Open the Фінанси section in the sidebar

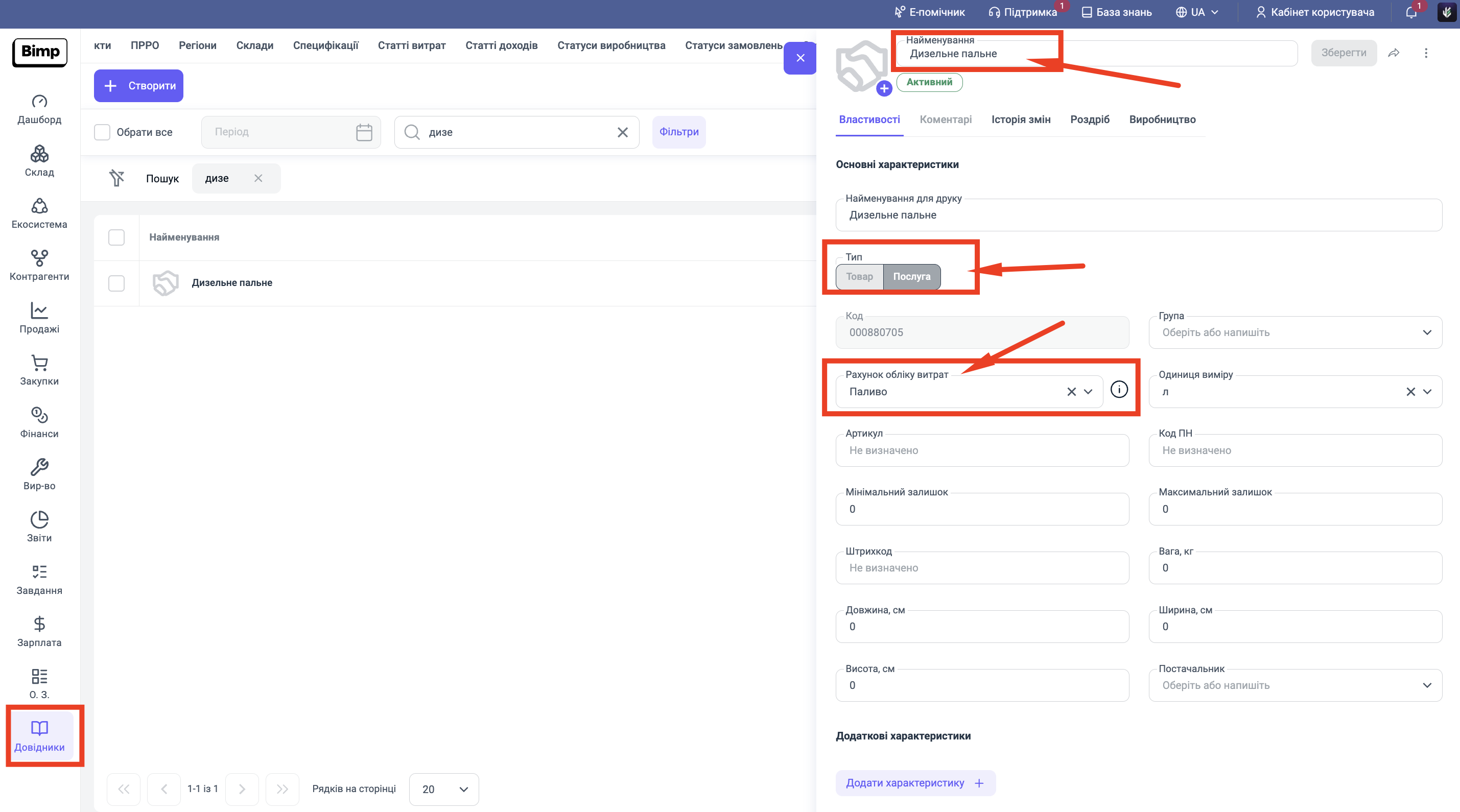pos(39,423)
